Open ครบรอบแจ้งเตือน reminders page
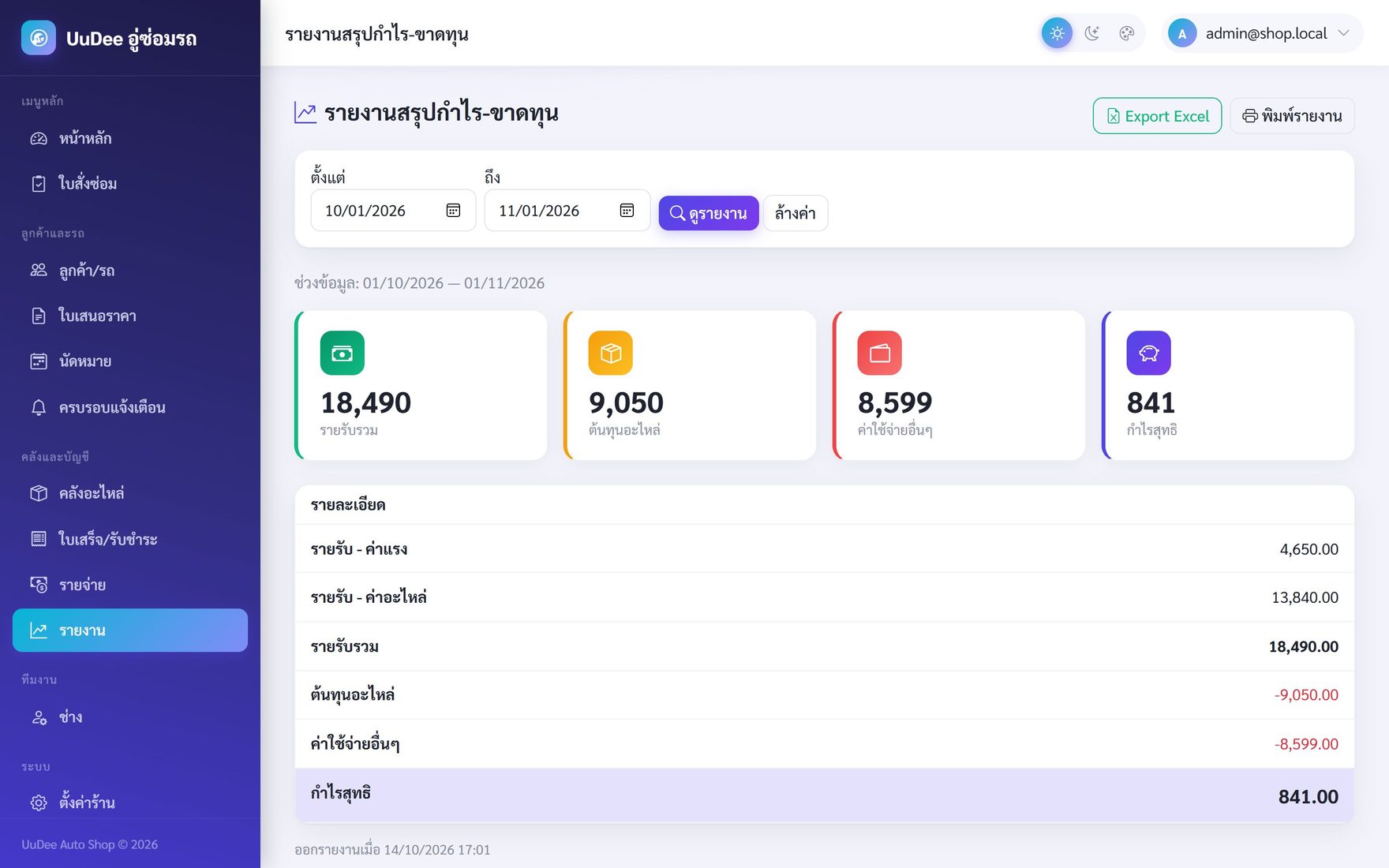 (130, 407)
